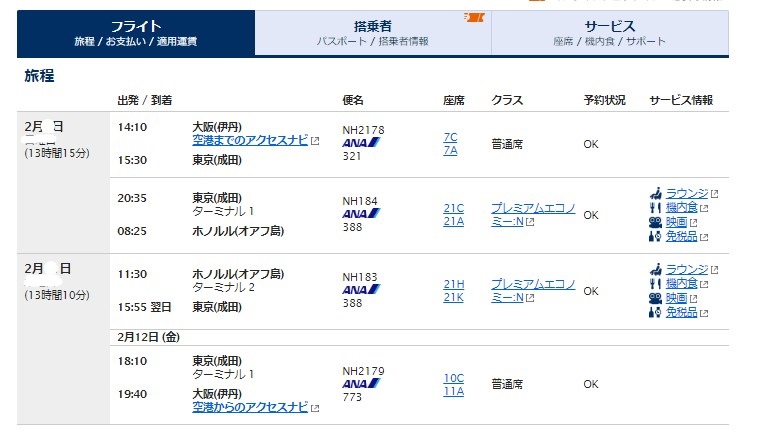This screenshot has height=434, width=759.
Task: Click the fork and knife icon in NH184 row
Action: tap(655, 208)
